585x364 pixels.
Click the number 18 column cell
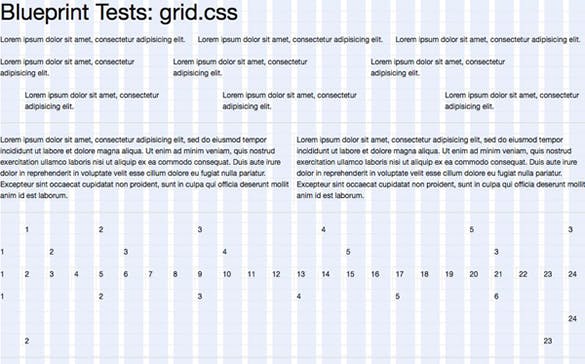point(425,274)
